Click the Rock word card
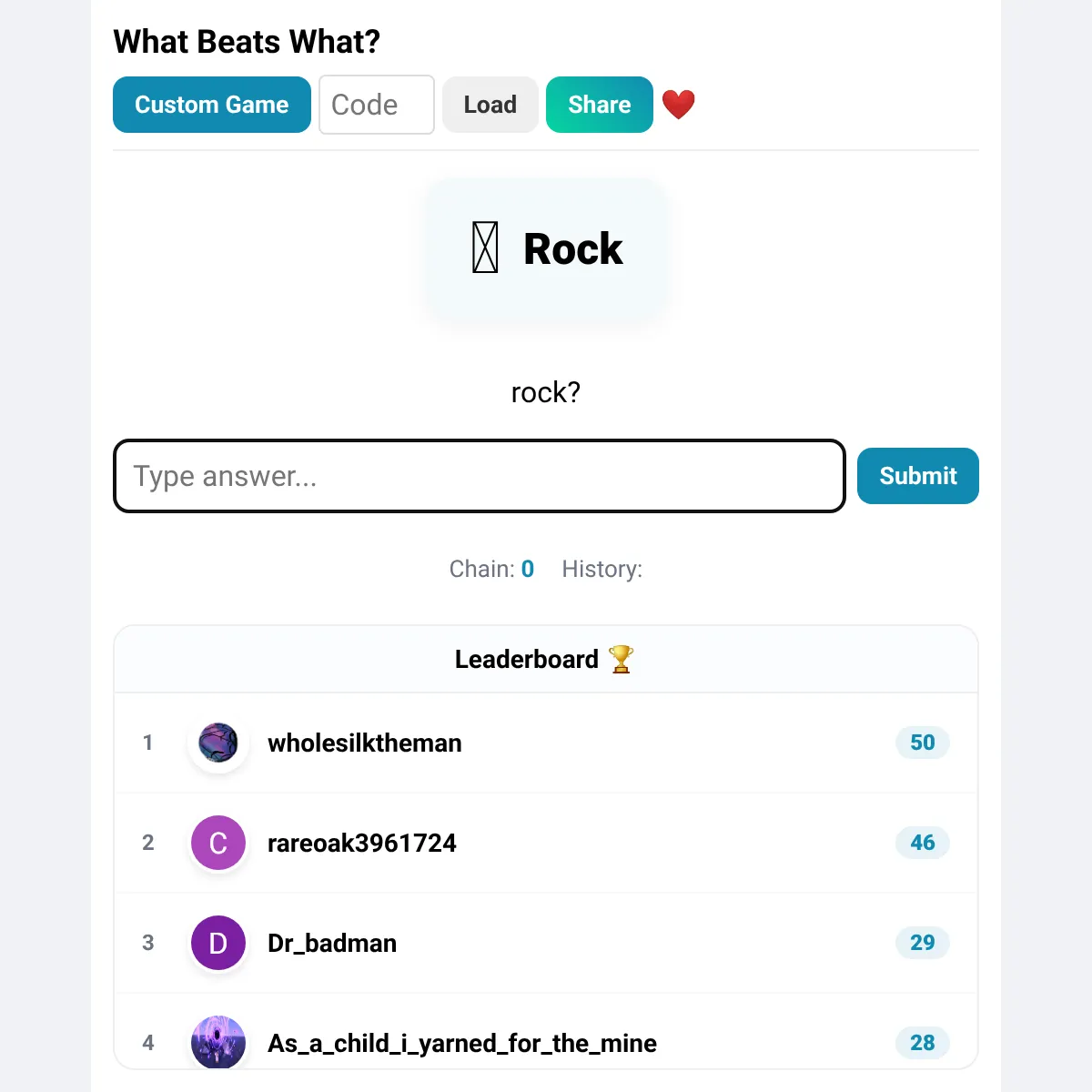 pyautogui.click(x=572, y=249)
